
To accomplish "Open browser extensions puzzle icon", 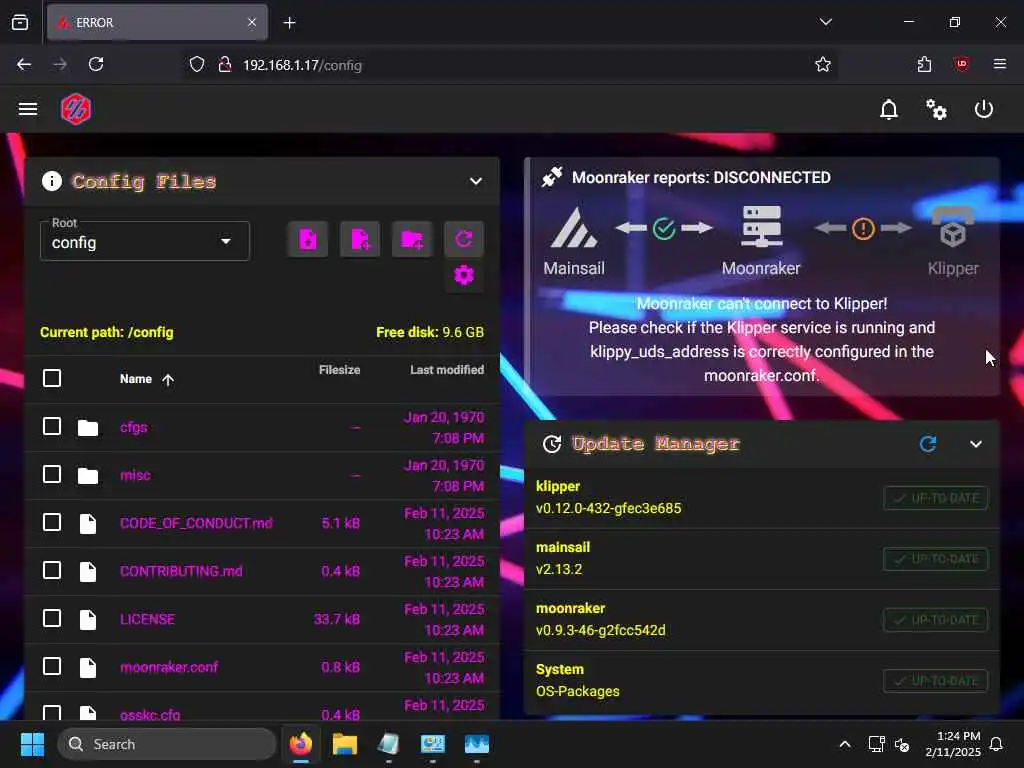I will (x=924, y=64).
